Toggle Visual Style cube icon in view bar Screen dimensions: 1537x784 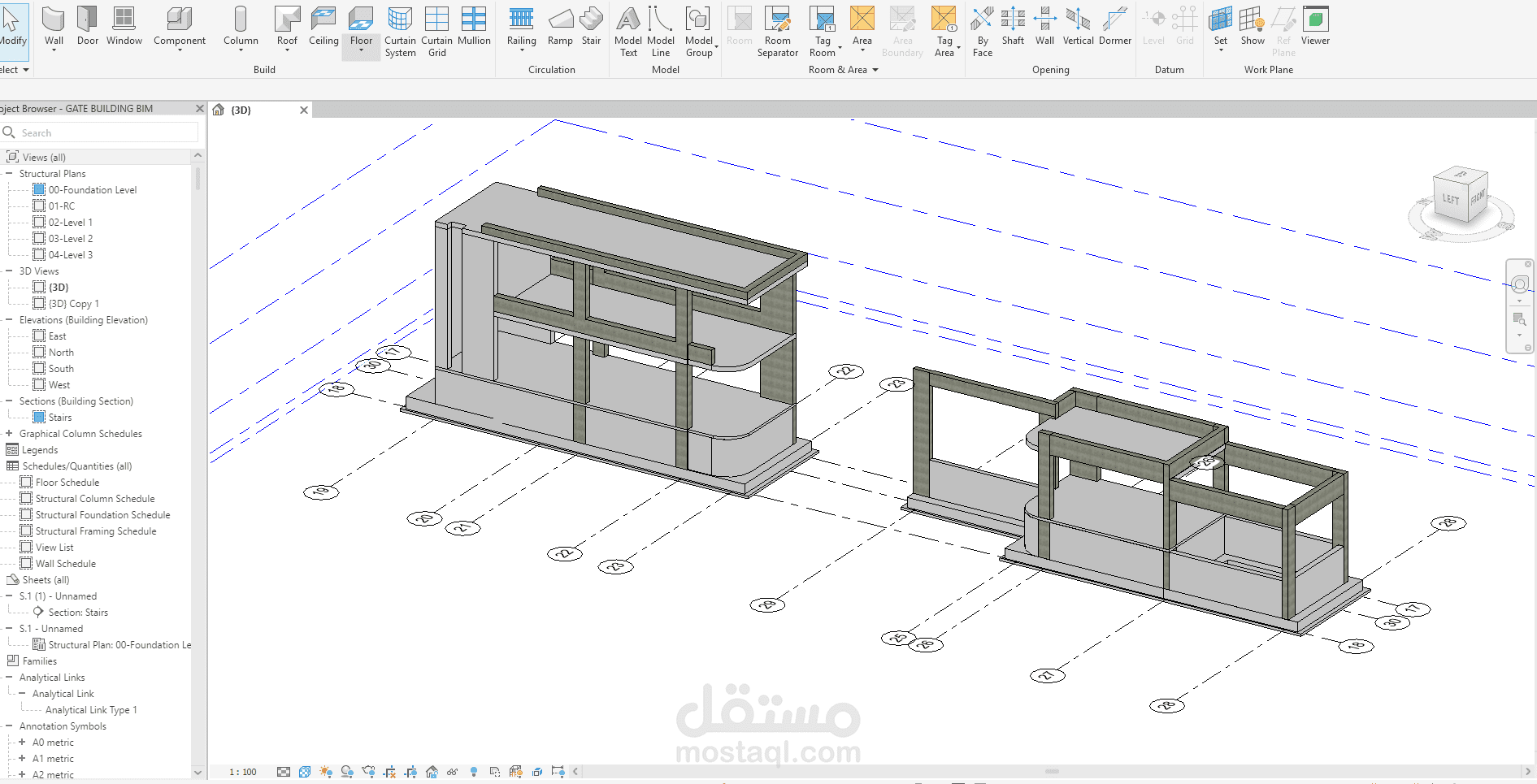305,772
